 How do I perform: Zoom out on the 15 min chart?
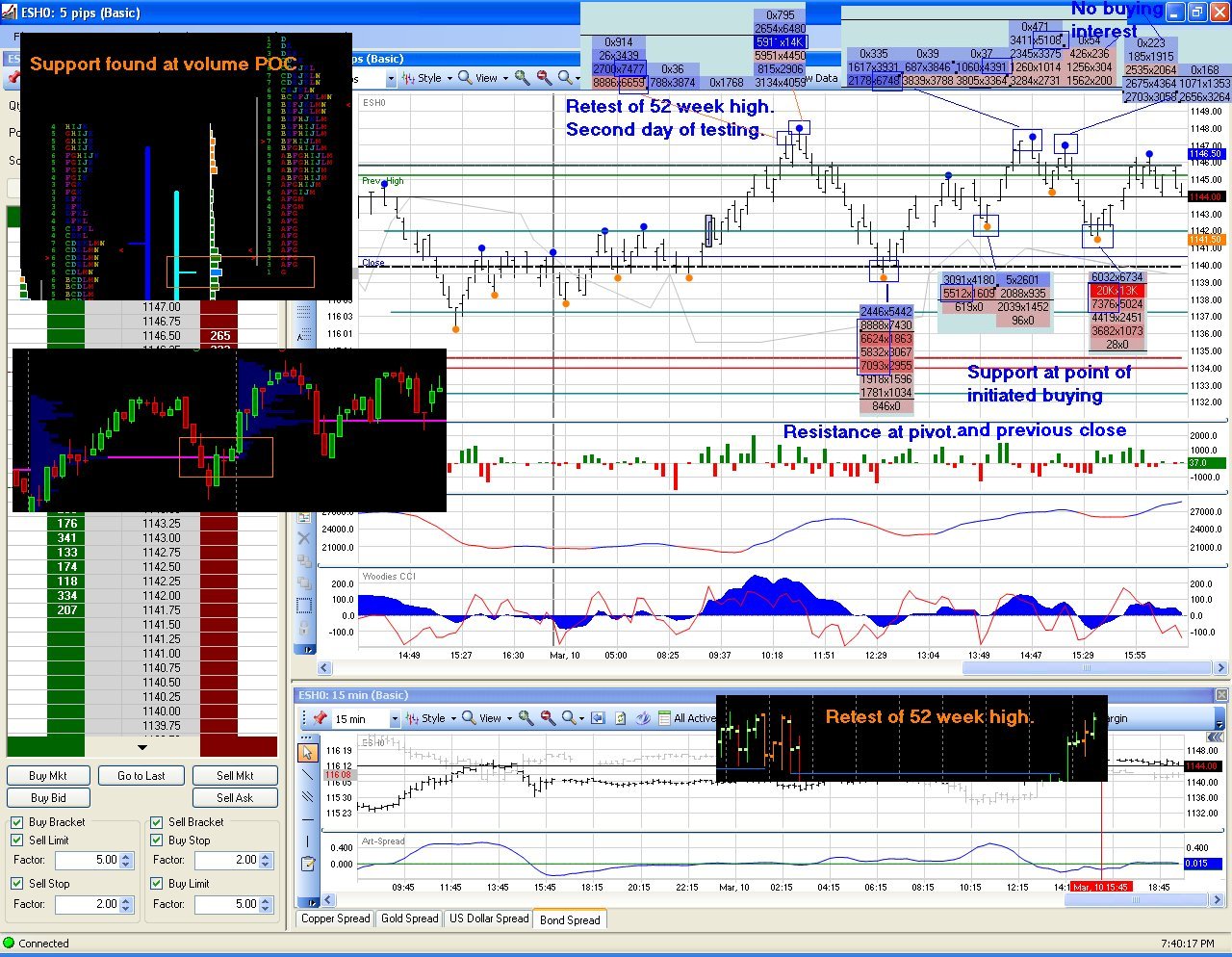pyautogui.click(x=548, y=718)
